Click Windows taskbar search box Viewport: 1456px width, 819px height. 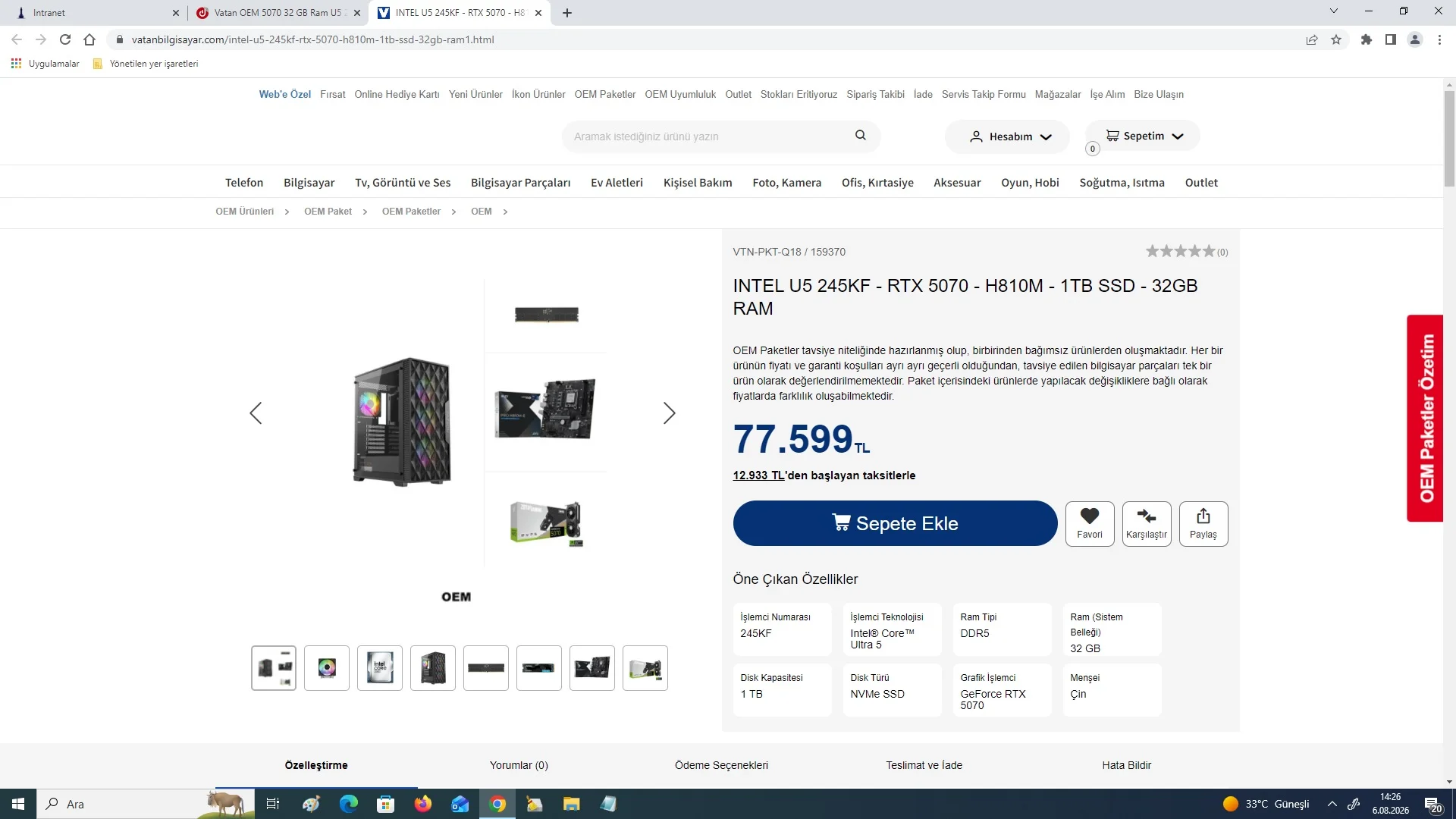[146, 804]
